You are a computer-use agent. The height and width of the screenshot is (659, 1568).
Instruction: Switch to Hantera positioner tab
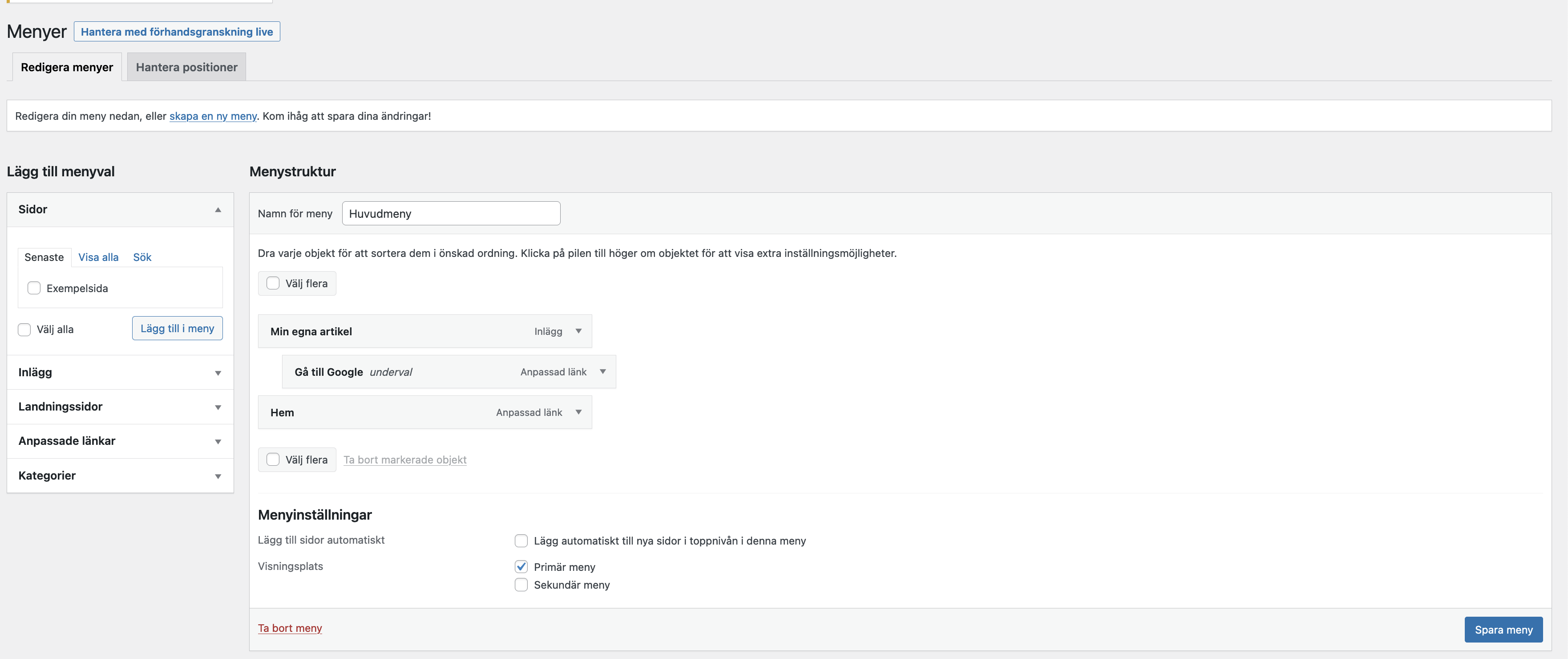click(x=186, y=67)
